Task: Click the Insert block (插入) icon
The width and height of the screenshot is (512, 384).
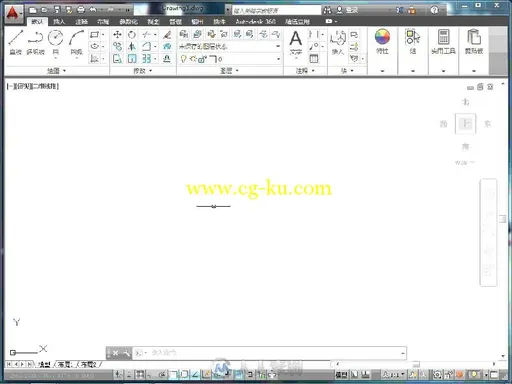Action: [338, 42]
